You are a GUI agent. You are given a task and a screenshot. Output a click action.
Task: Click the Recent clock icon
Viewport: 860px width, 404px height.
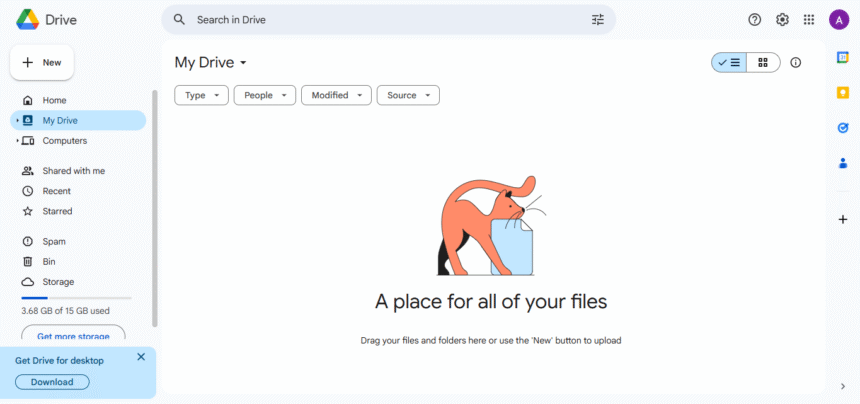click(27, 191)
